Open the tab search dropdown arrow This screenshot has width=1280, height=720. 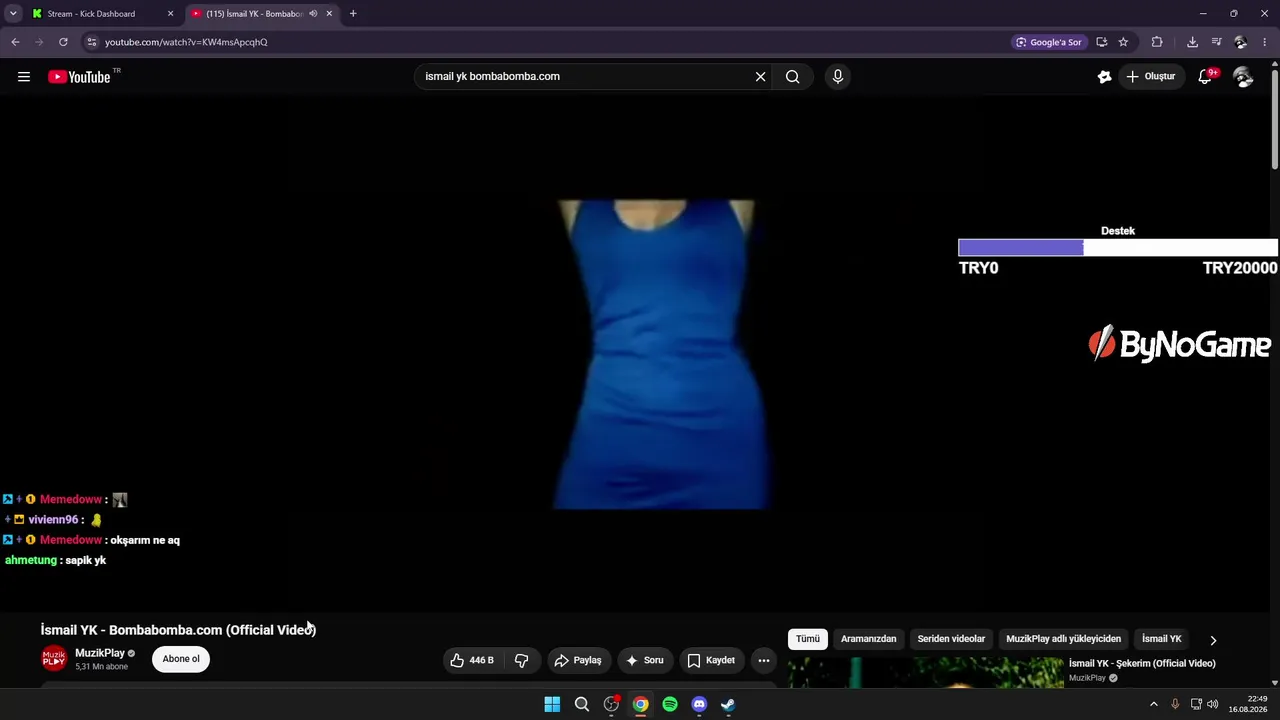[x=13, y=14]
